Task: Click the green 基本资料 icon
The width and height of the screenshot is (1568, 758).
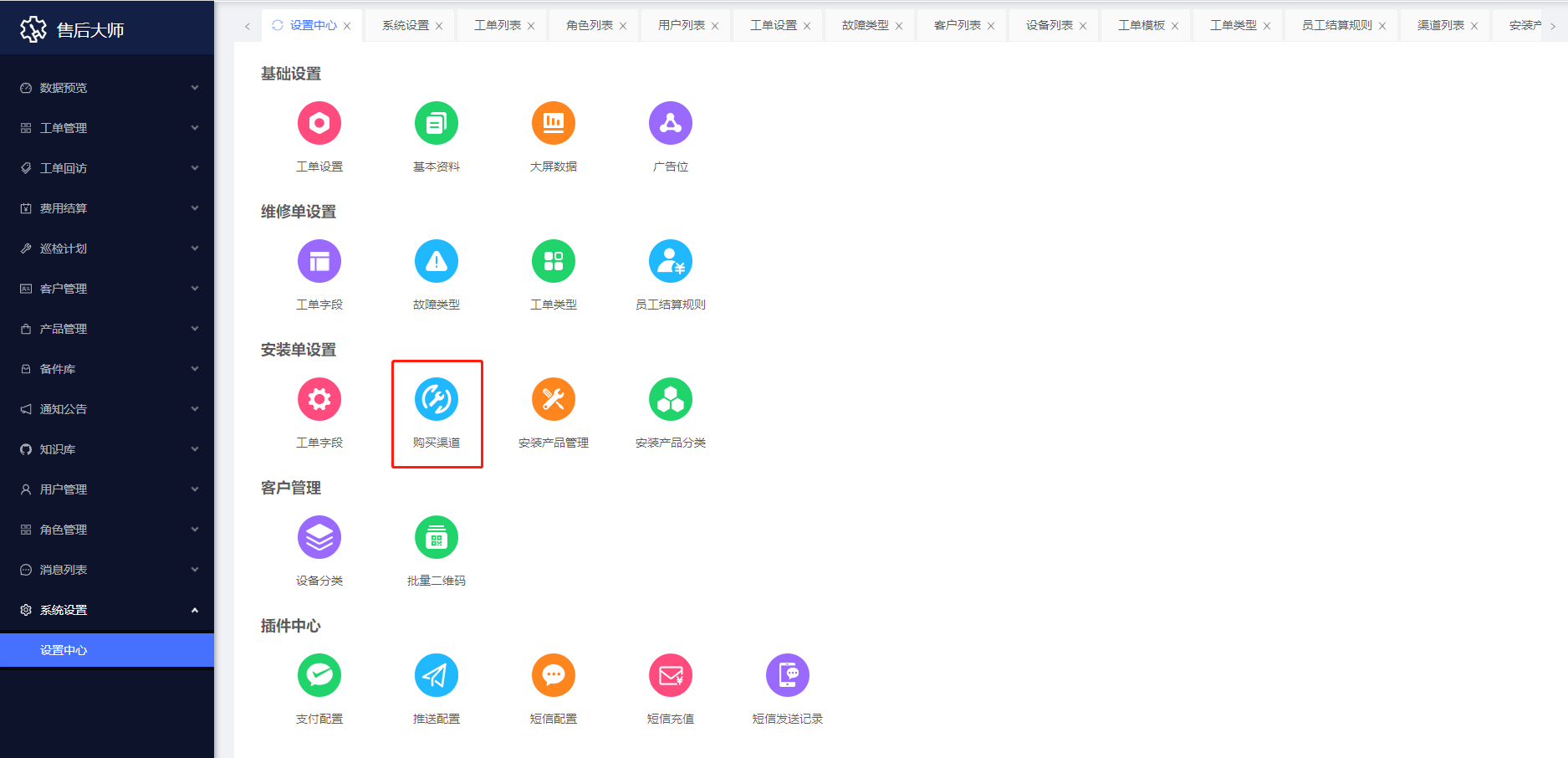Action: (x=437, y=124)
